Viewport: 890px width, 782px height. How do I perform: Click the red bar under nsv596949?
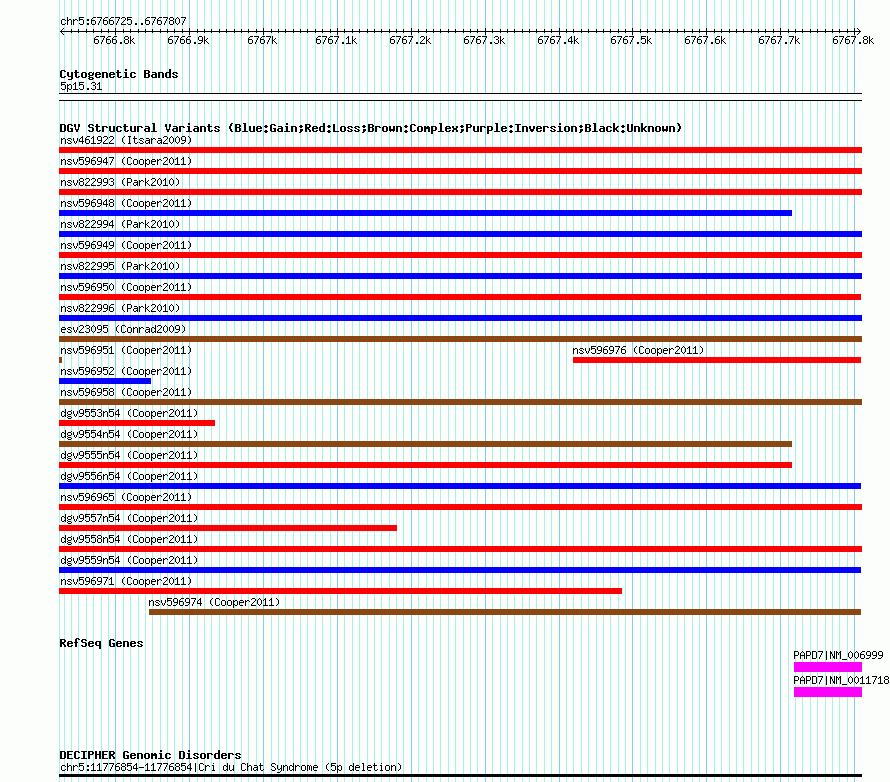460,255
